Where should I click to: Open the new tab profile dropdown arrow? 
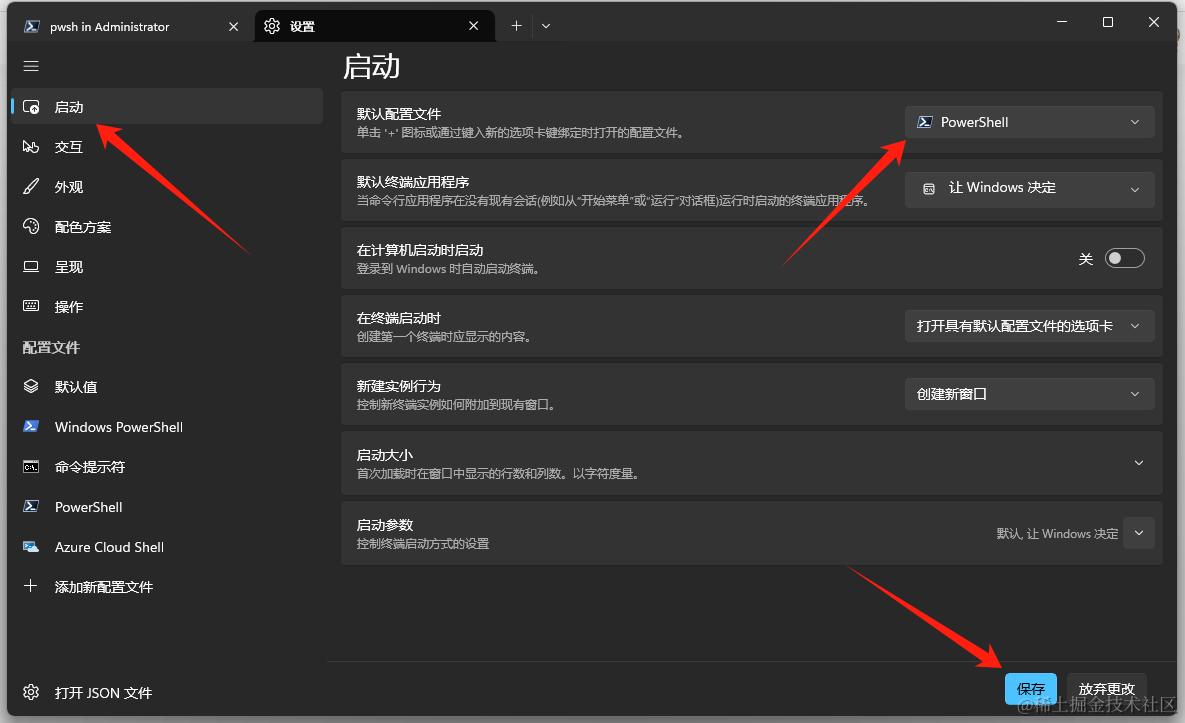pos(546,26)
